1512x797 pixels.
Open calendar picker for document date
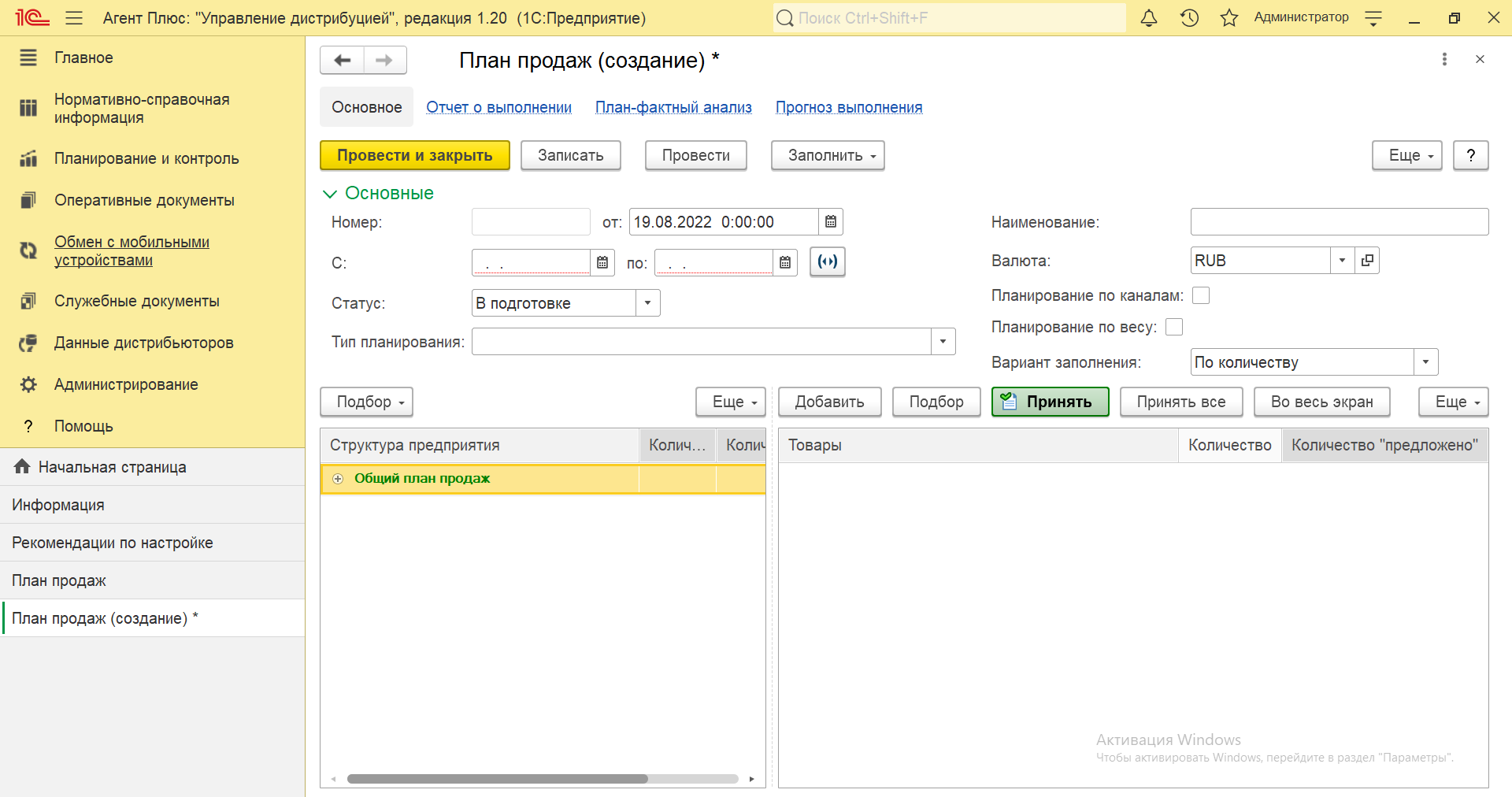[831, 222]
